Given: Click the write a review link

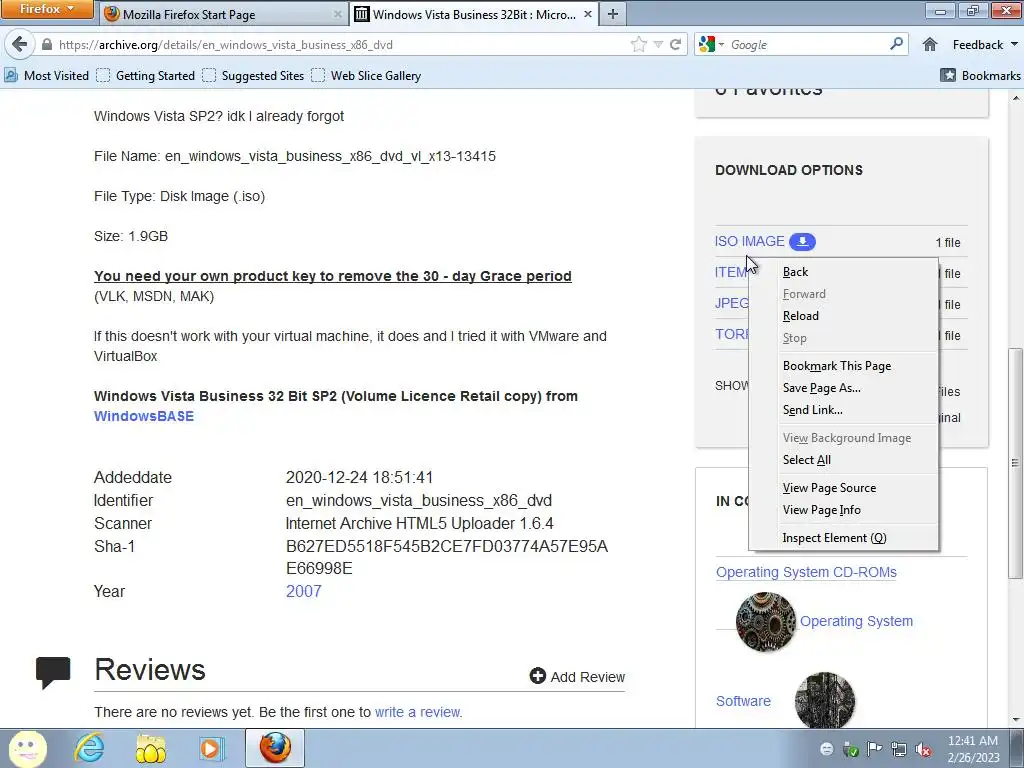Looking at the screenshot, I should 417,712.
